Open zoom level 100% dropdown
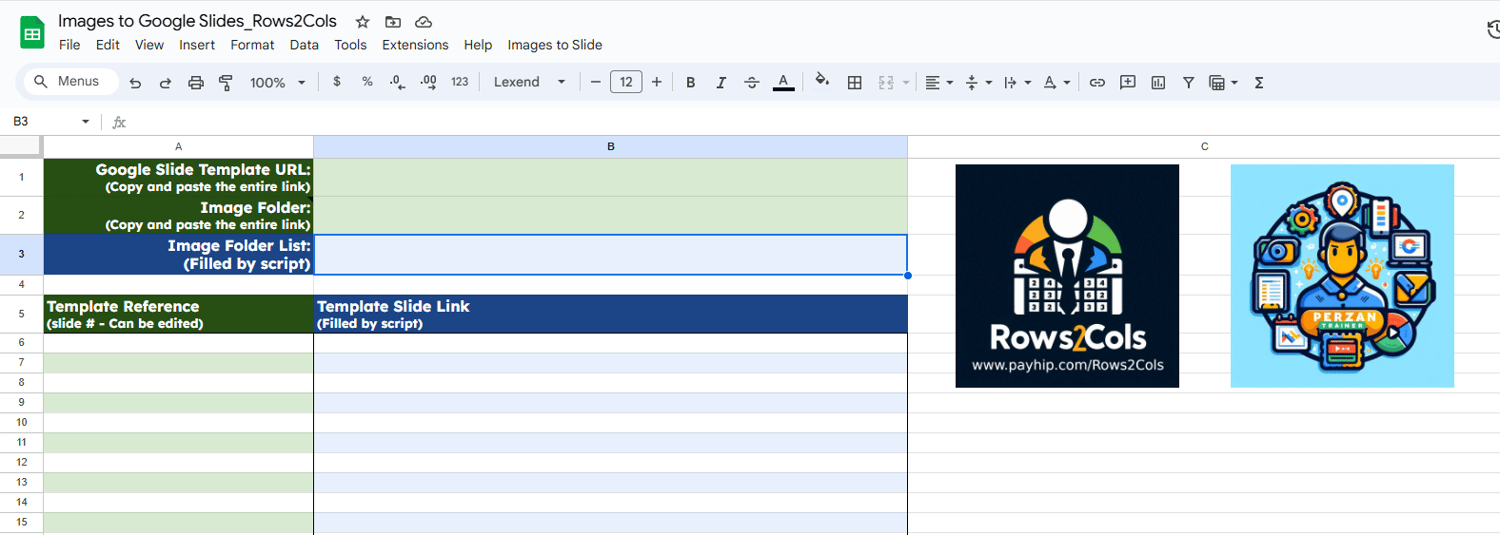 click(x=277, y=82)
